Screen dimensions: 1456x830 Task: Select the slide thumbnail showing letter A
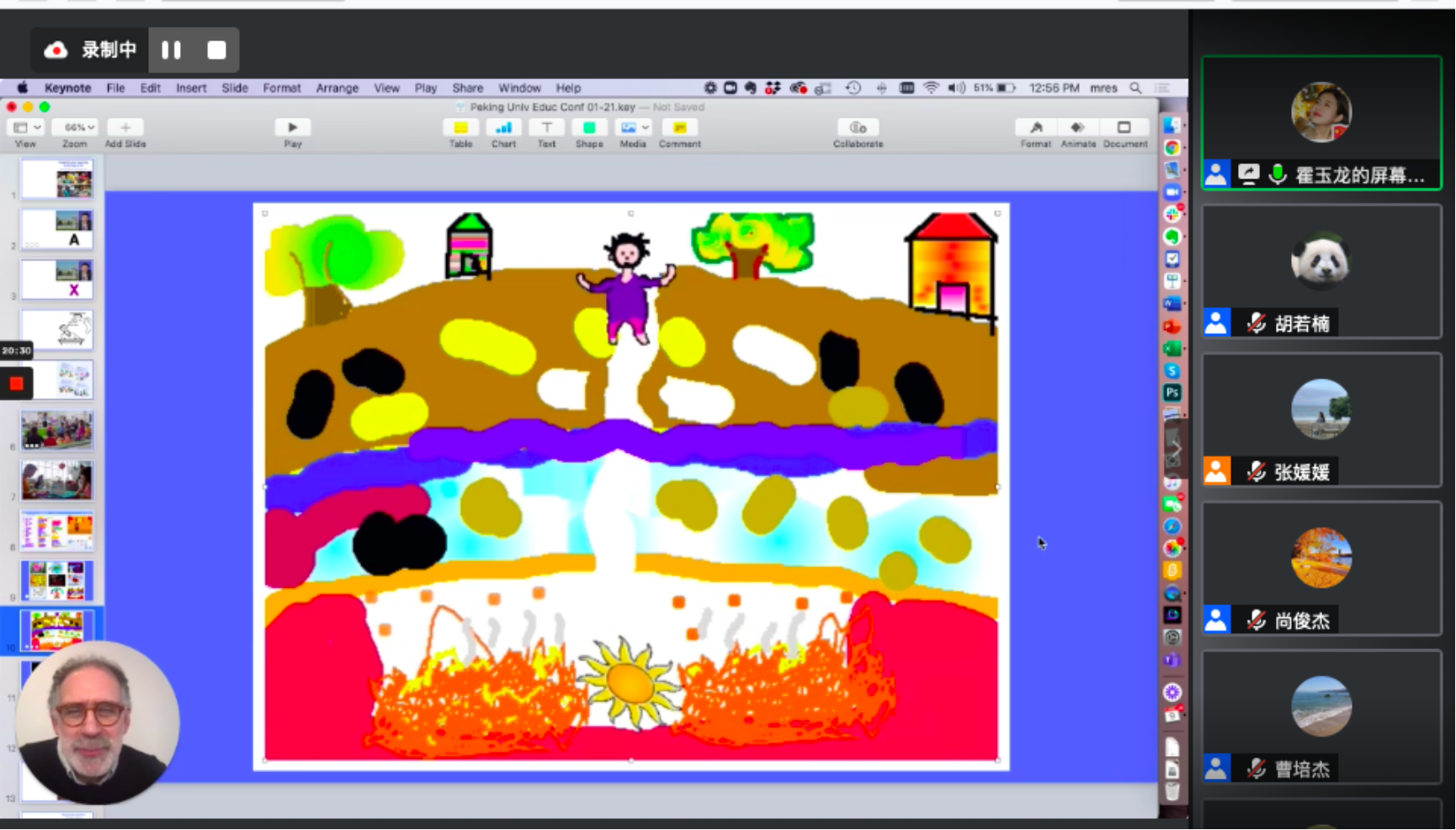pyautogui.click(x=57, y=229)
